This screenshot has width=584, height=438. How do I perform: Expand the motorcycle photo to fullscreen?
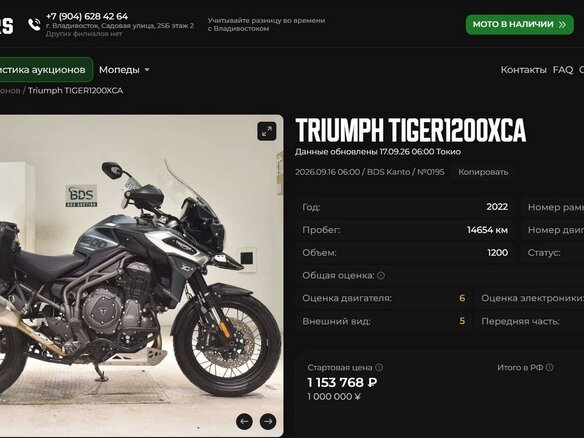[x=267, y=131]
